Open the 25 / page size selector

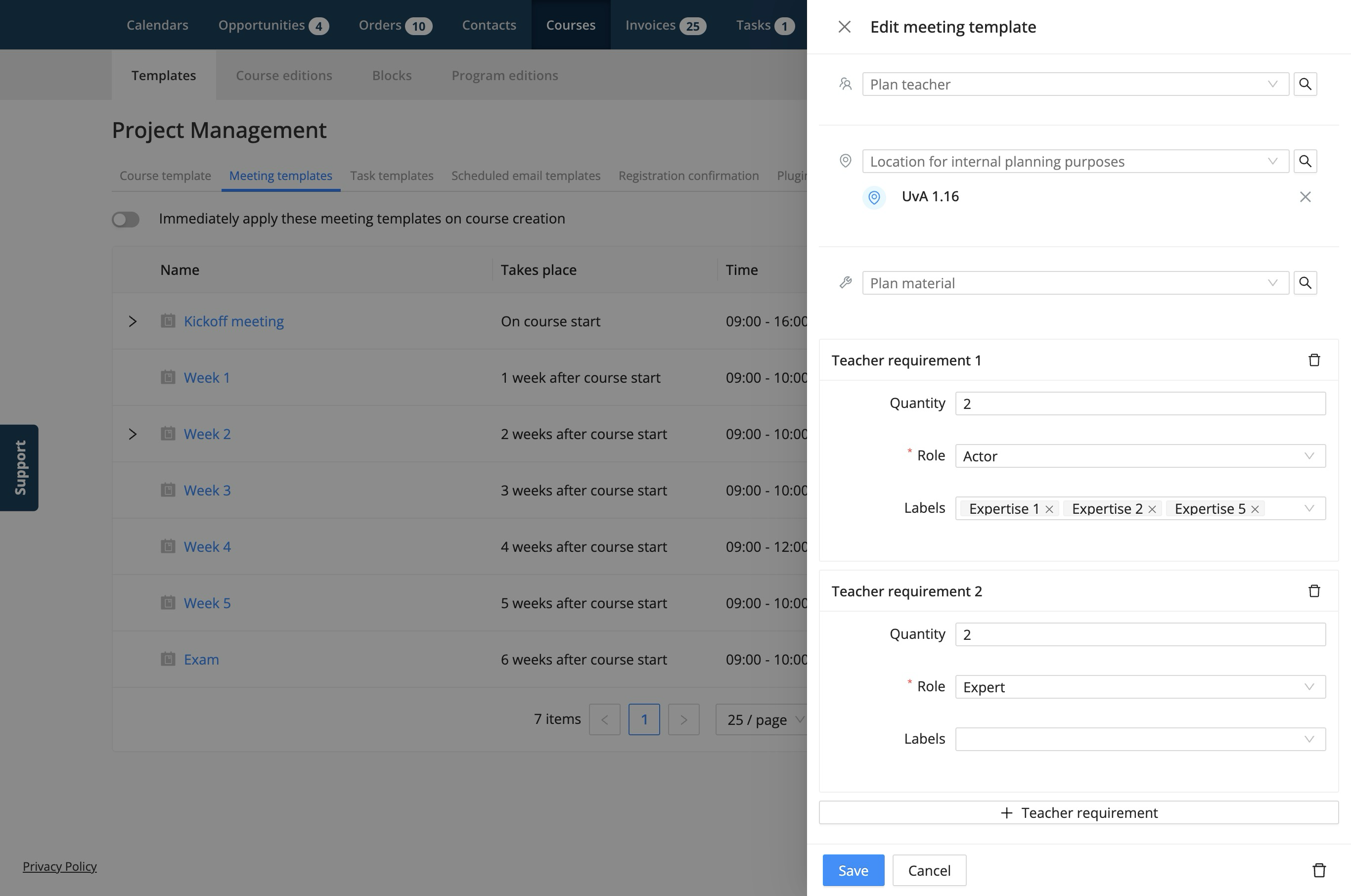click(761, 719)
